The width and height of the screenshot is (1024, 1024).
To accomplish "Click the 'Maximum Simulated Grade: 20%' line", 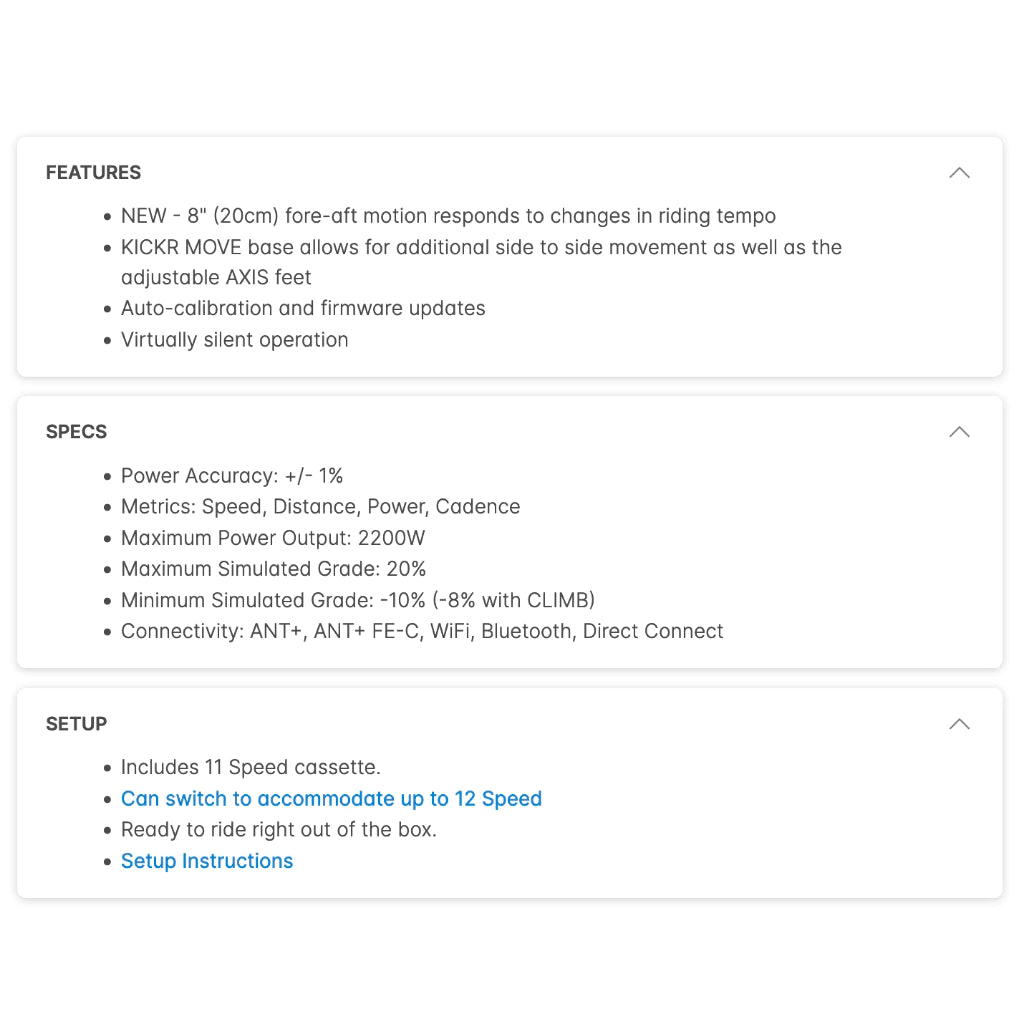I will (273, 569).
